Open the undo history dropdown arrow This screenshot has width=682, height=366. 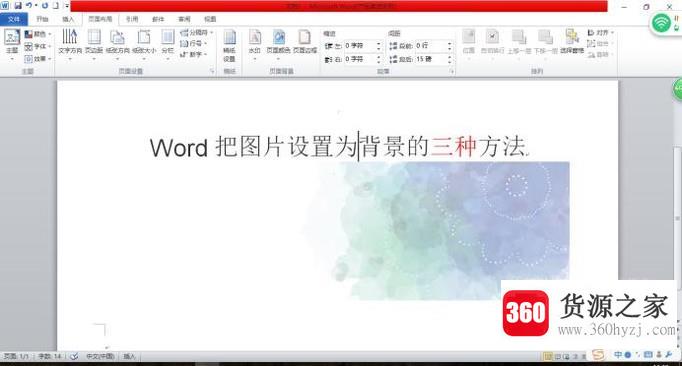point(36,6)
